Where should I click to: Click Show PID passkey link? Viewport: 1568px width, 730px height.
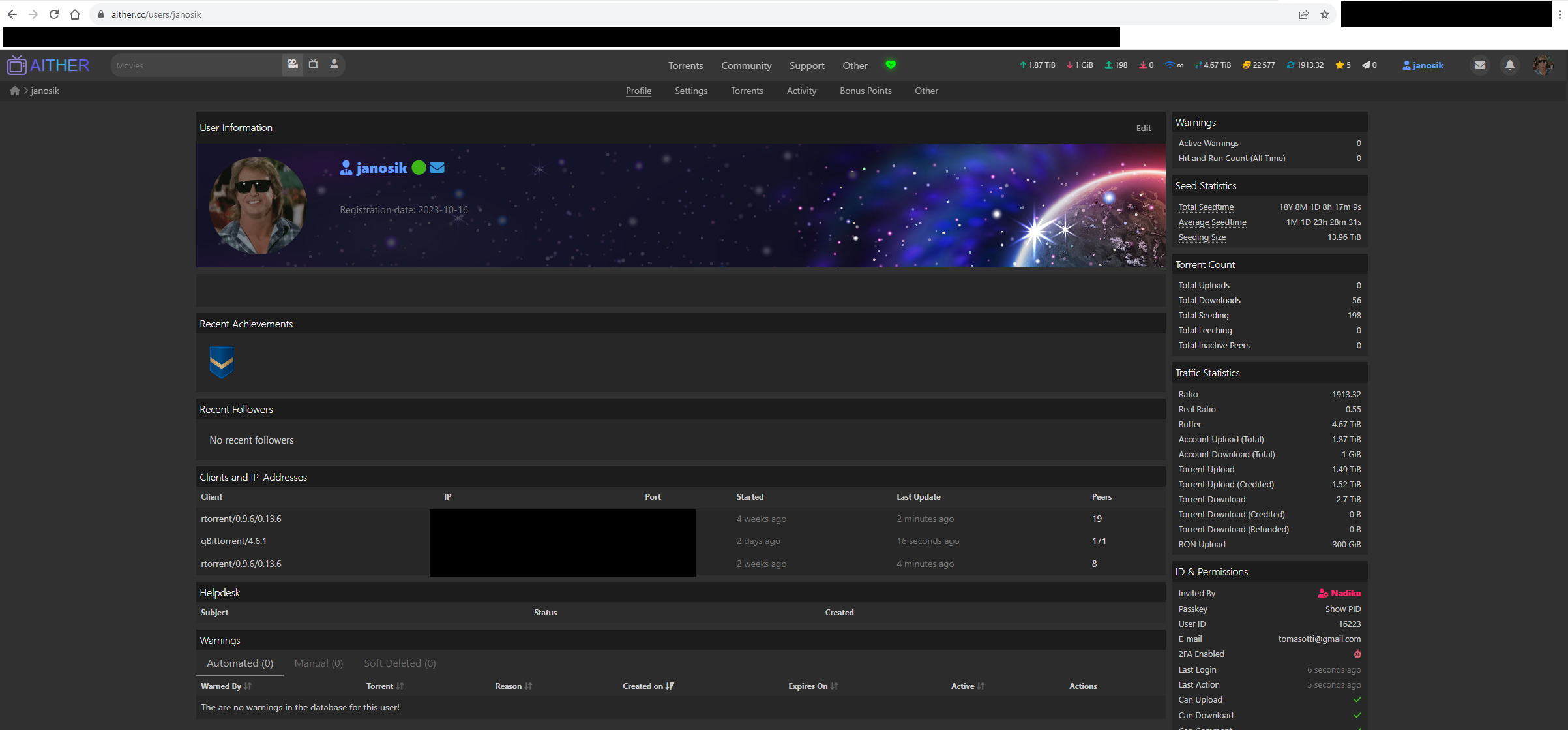click(x=1342, y=609)
